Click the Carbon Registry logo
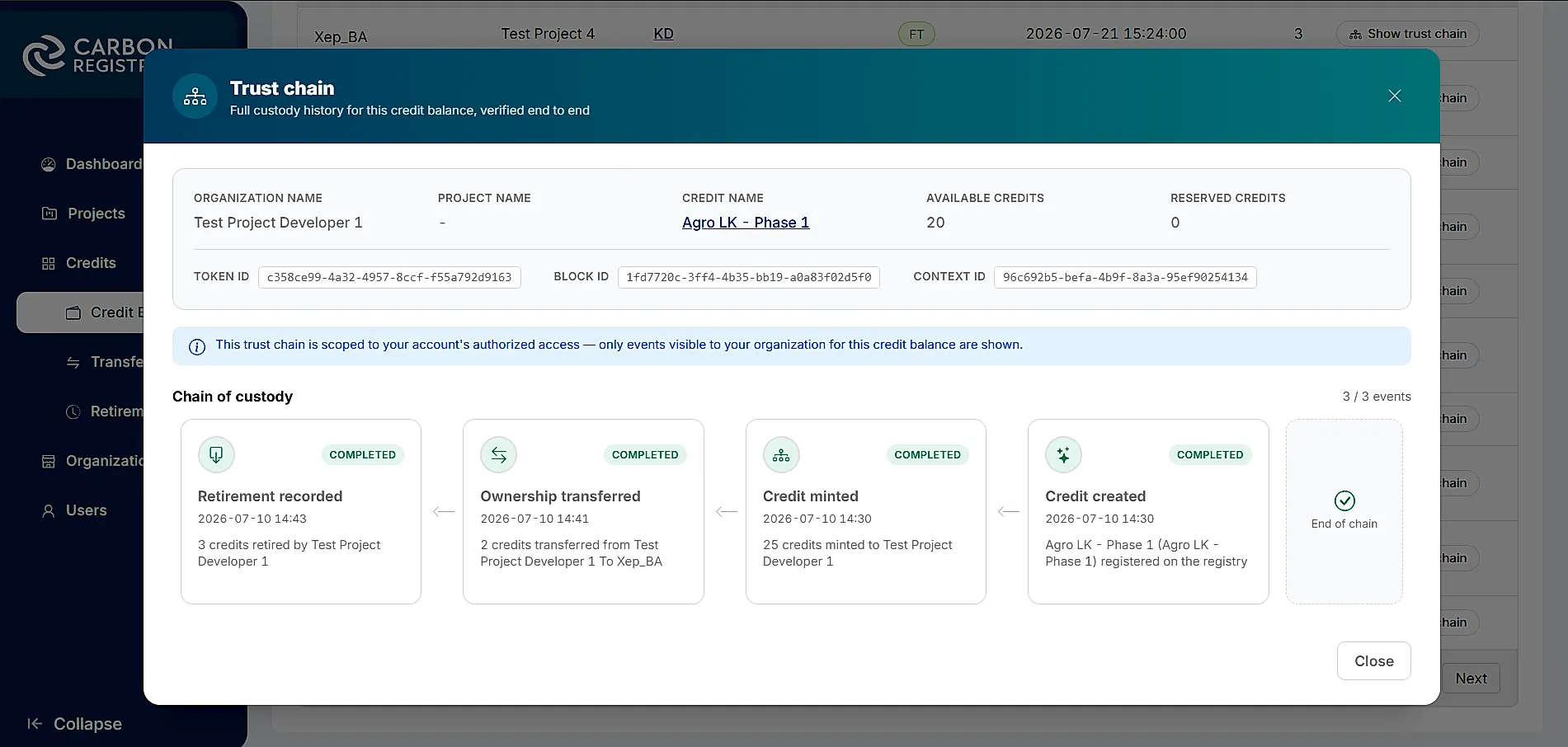The height and width of the screenshot is (747, 1568). (97, 55)
